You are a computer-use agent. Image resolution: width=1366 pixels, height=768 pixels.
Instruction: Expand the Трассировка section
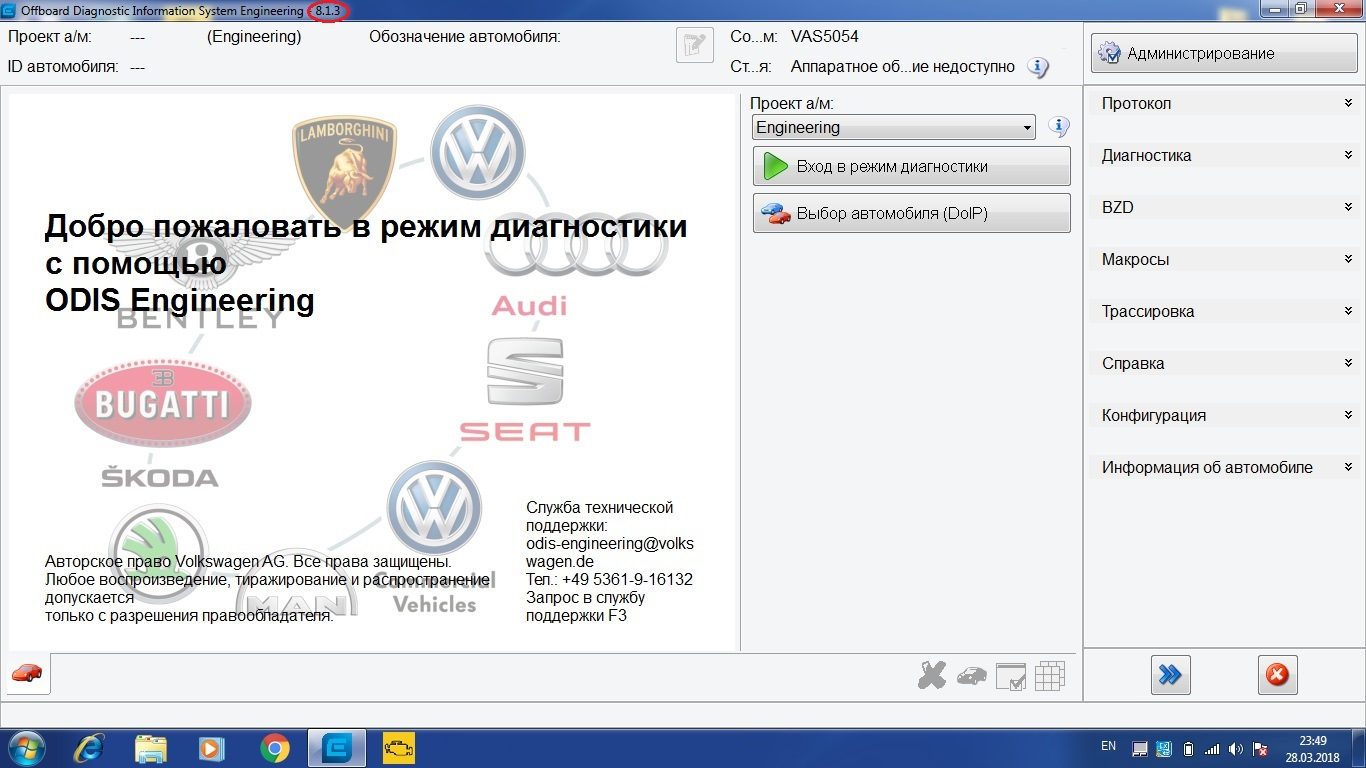pos(1224,311)
